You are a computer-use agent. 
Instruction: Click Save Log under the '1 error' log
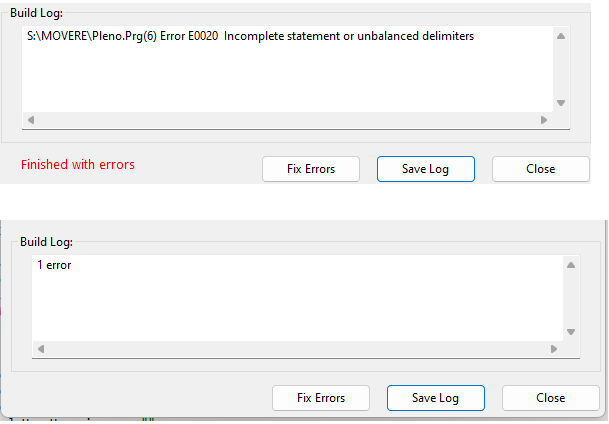click(x=435, y=398)
